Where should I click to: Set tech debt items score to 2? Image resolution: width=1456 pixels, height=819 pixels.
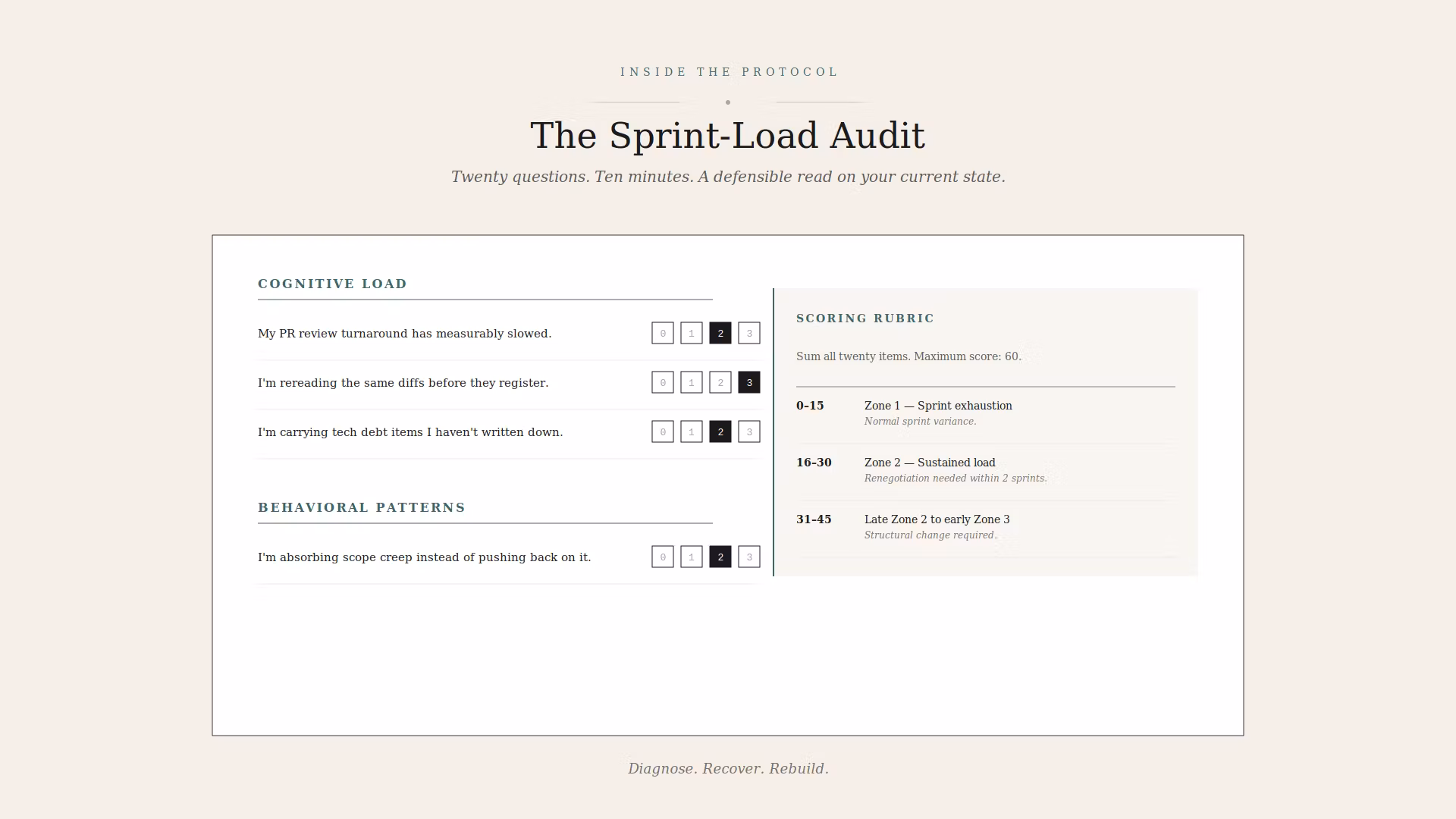pyautogui.click(x=720, y=431)
